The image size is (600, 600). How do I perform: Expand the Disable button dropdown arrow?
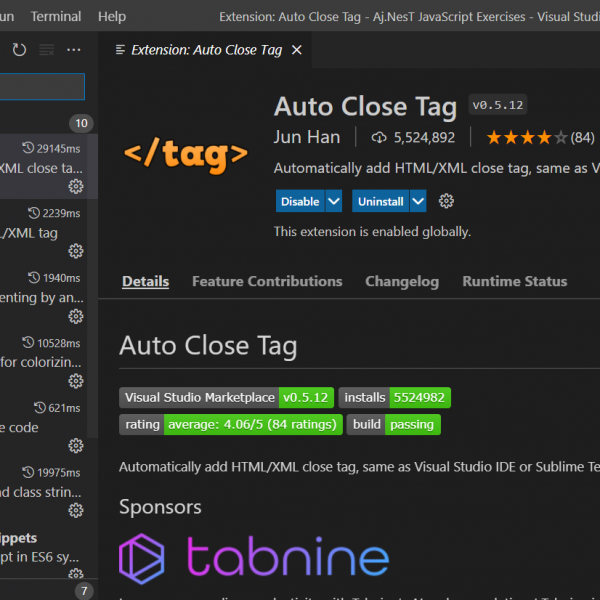pos(334,201)
